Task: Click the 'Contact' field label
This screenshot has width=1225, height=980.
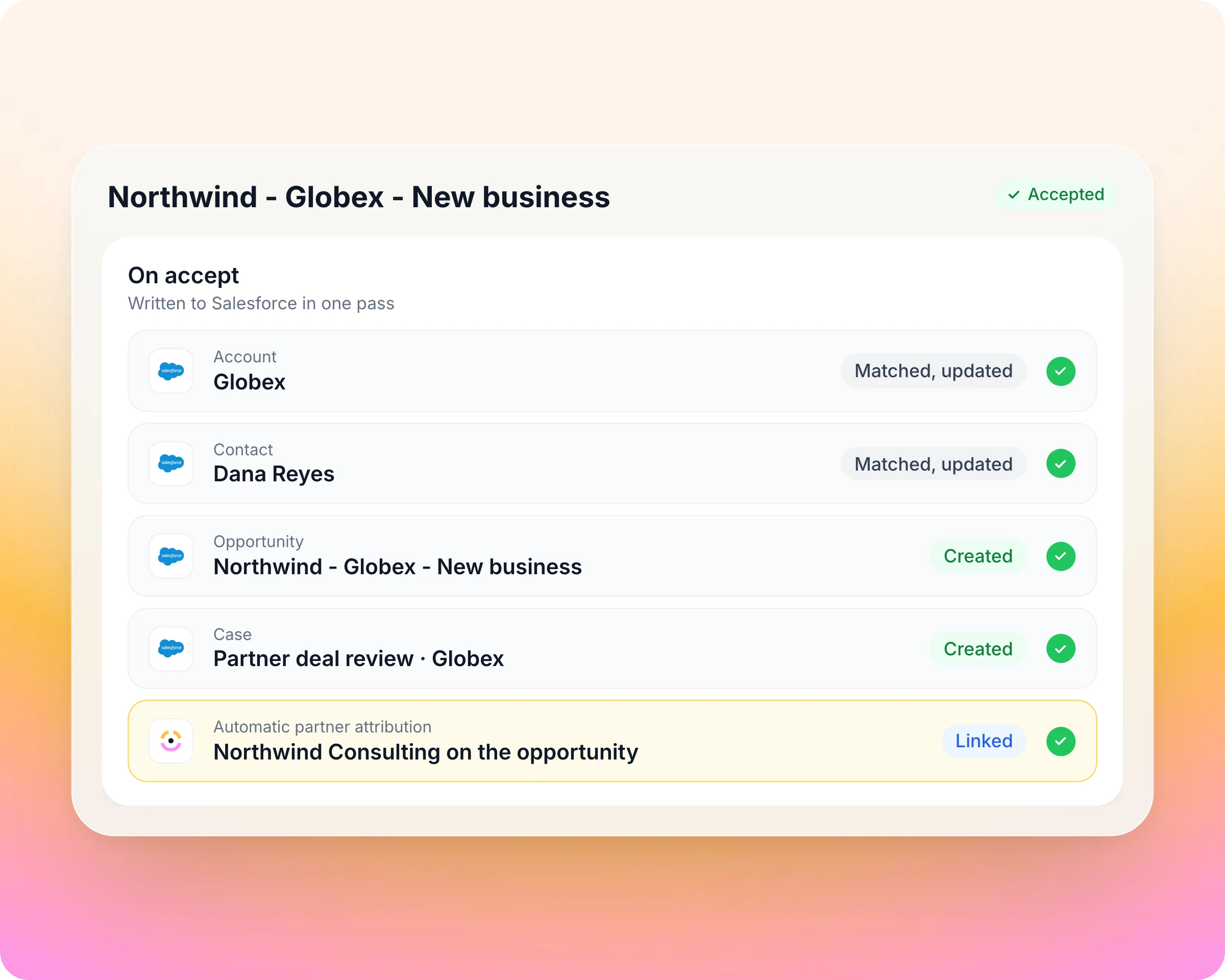Action: click(243, 449)
